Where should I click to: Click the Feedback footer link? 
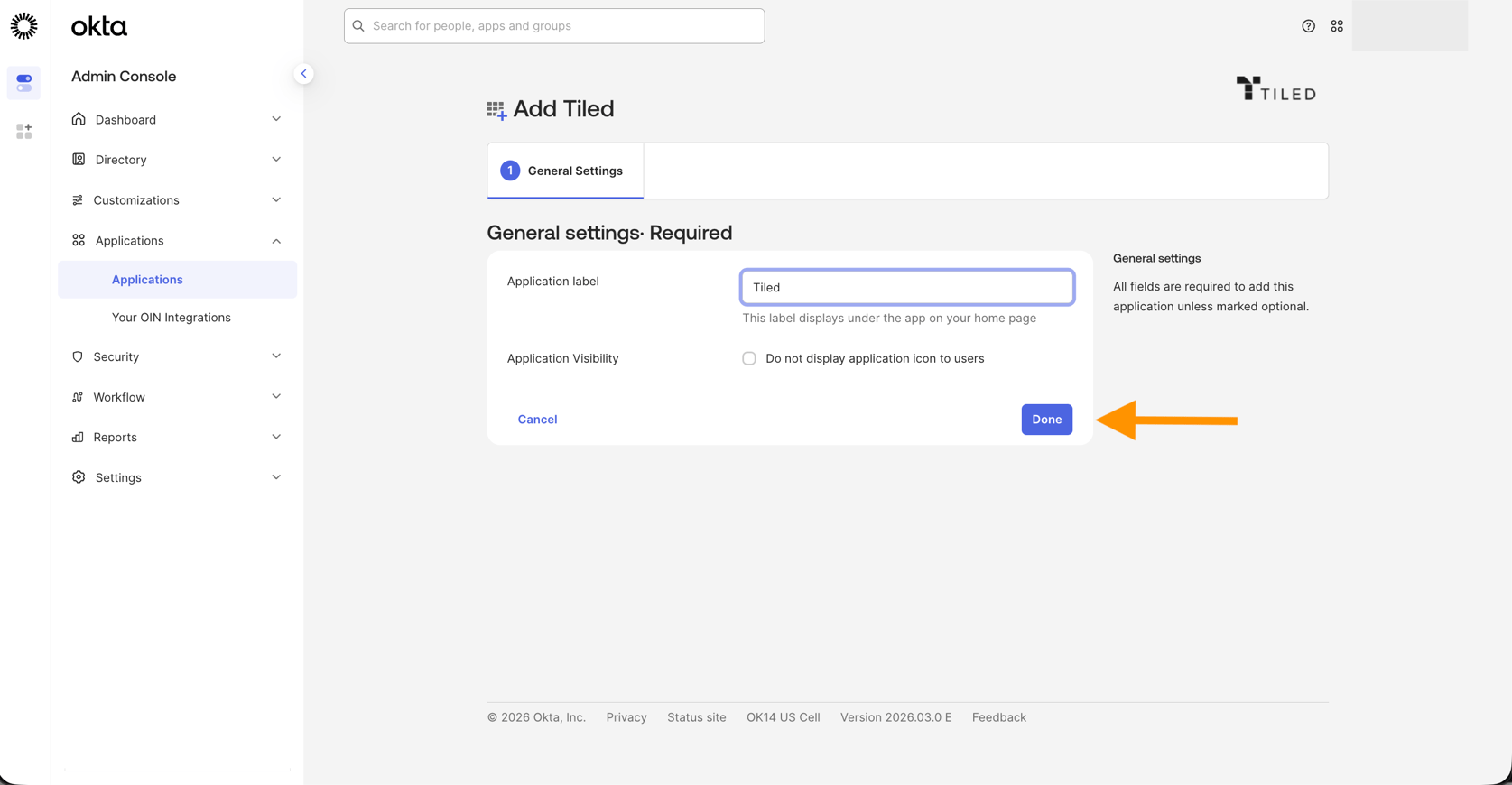999,717
